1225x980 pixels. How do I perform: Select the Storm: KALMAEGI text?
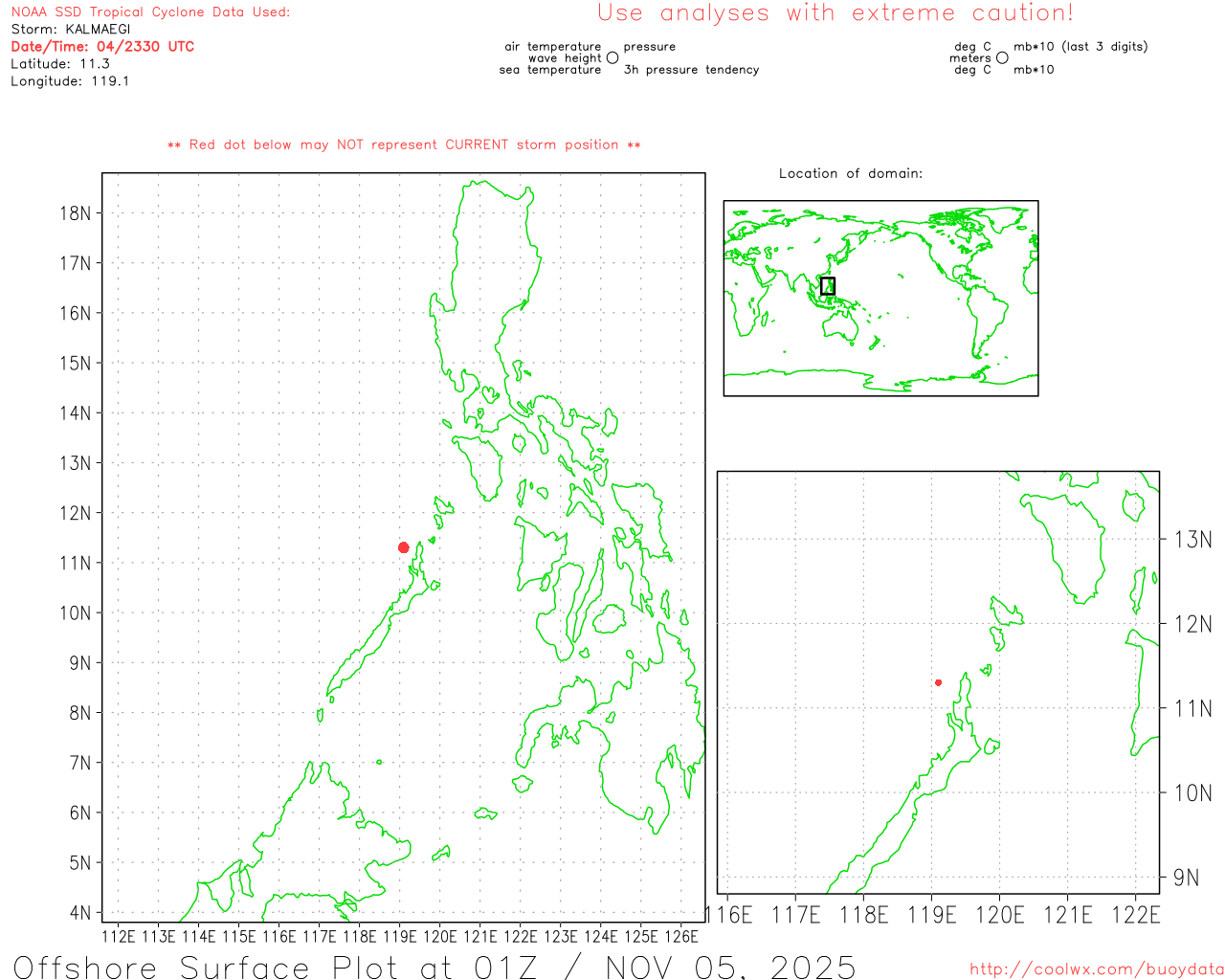click(71, 30)
